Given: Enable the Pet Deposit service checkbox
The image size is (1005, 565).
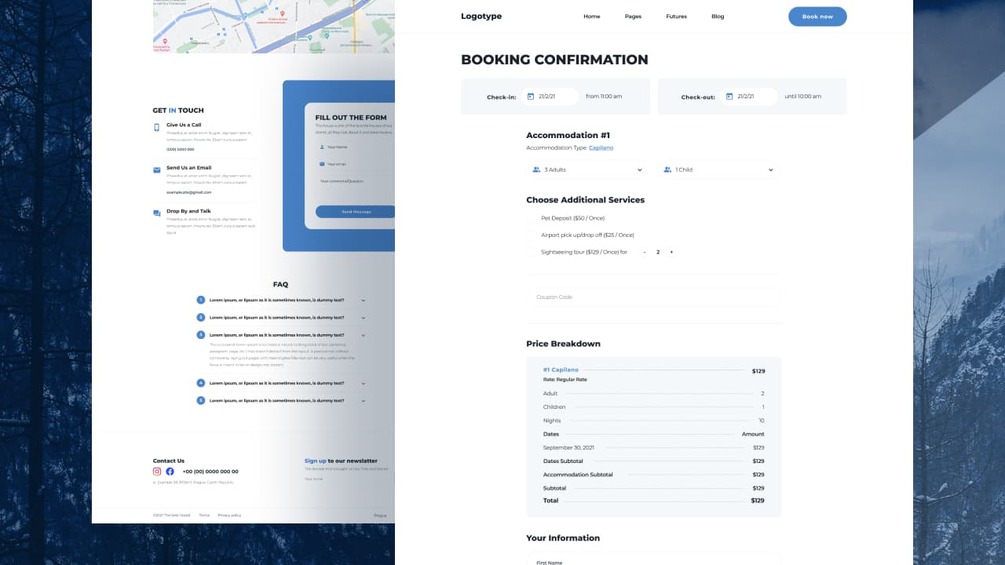Looking at the screenshot, I should (x=531, y=218).
